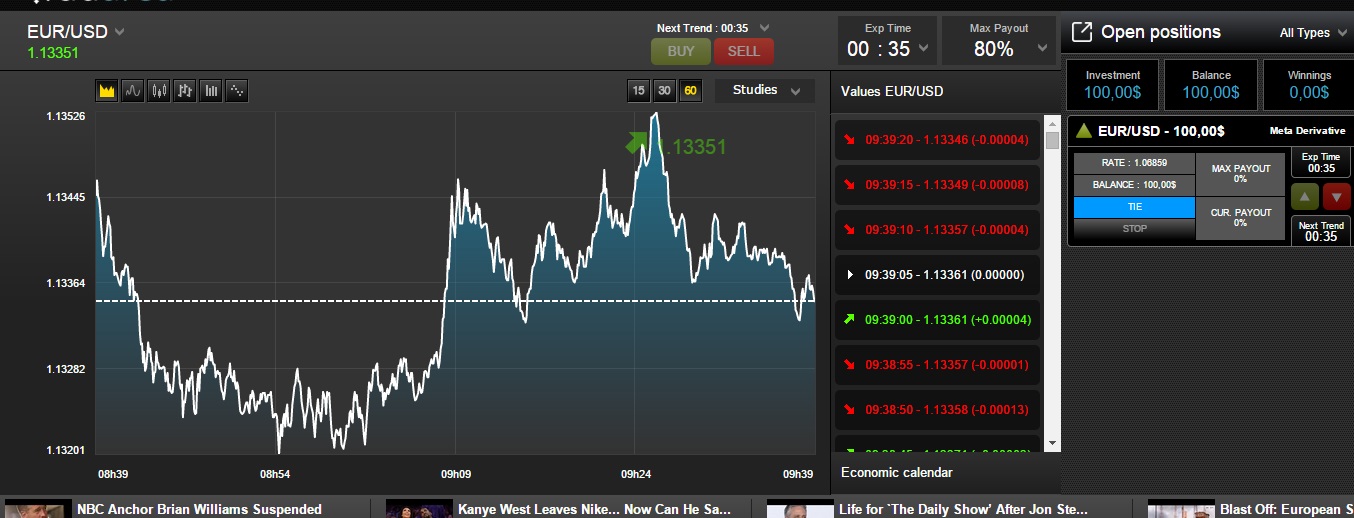The image size is (1354, 518).
Task: Expand the EUR/USD asset selector
Action: (x=120, y=32)
